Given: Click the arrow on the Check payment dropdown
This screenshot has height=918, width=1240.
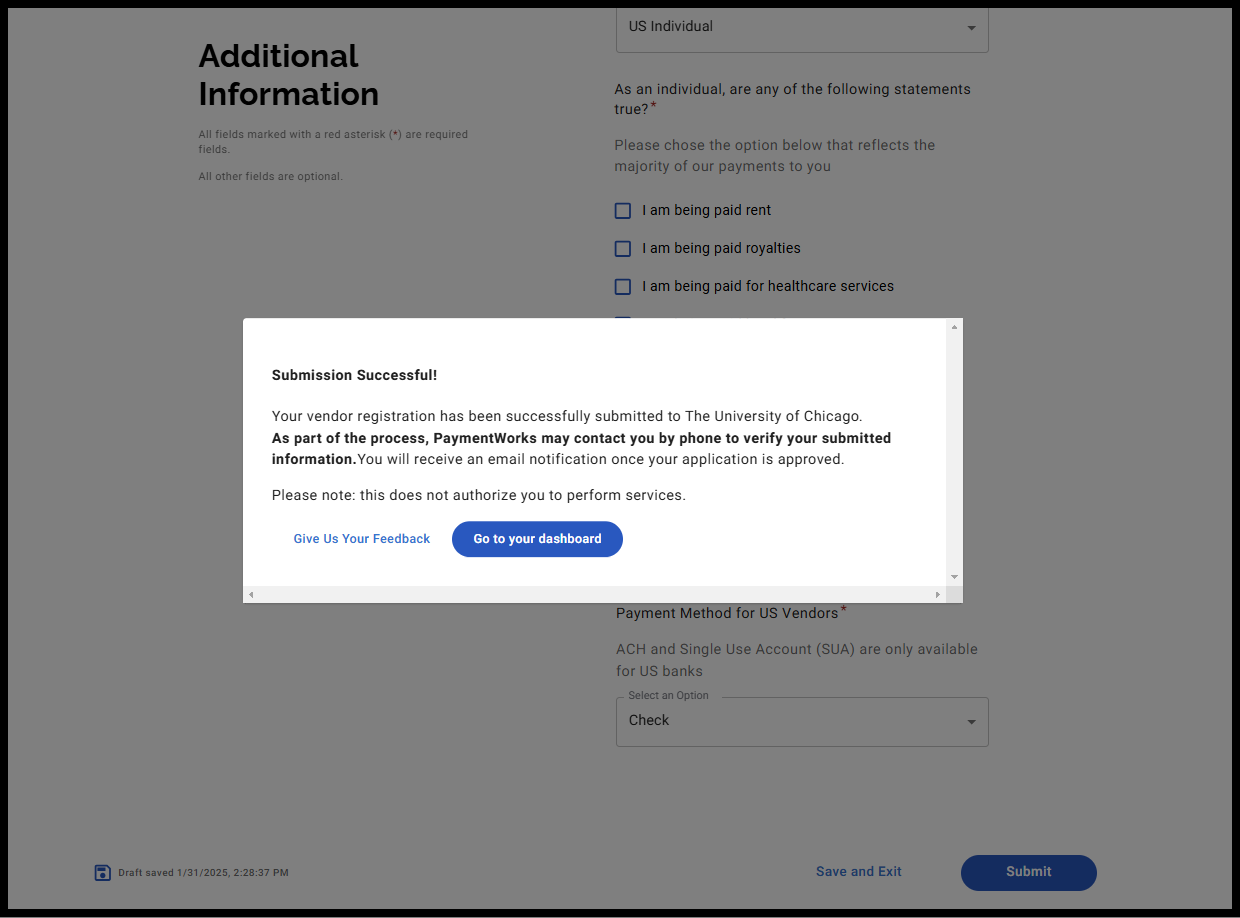Looking at the screenshot, I should click(x=971, y=722).
